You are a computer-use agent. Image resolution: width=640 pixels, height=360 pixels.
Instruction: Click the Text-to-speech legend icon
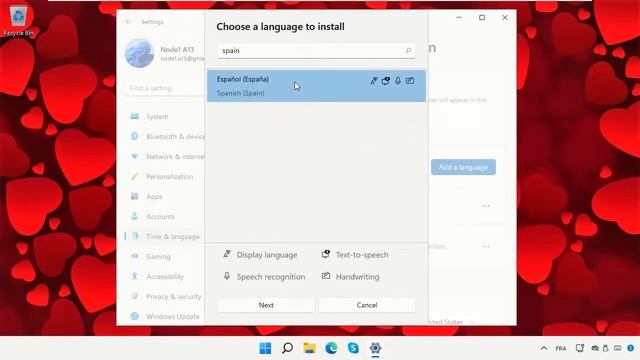pyautogui.click(x=326, y=254)
